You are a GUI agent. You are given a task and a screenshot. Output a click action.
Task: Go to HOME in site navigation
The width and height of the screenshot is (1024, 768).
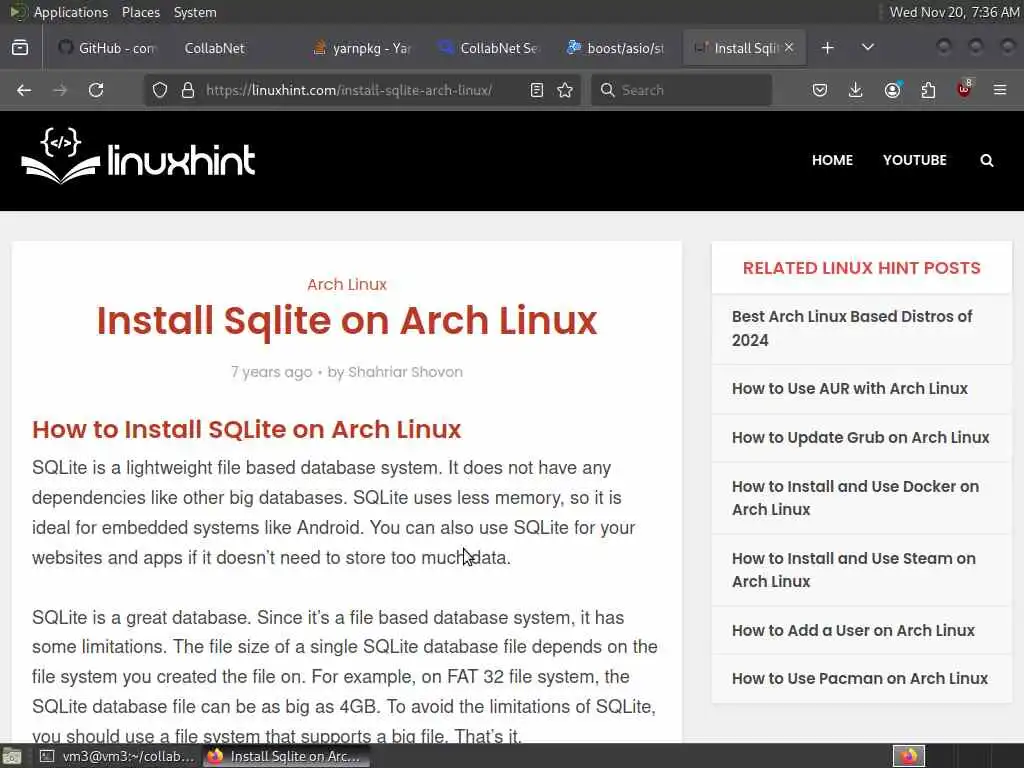pyautogui.click(x=832, y=160)
